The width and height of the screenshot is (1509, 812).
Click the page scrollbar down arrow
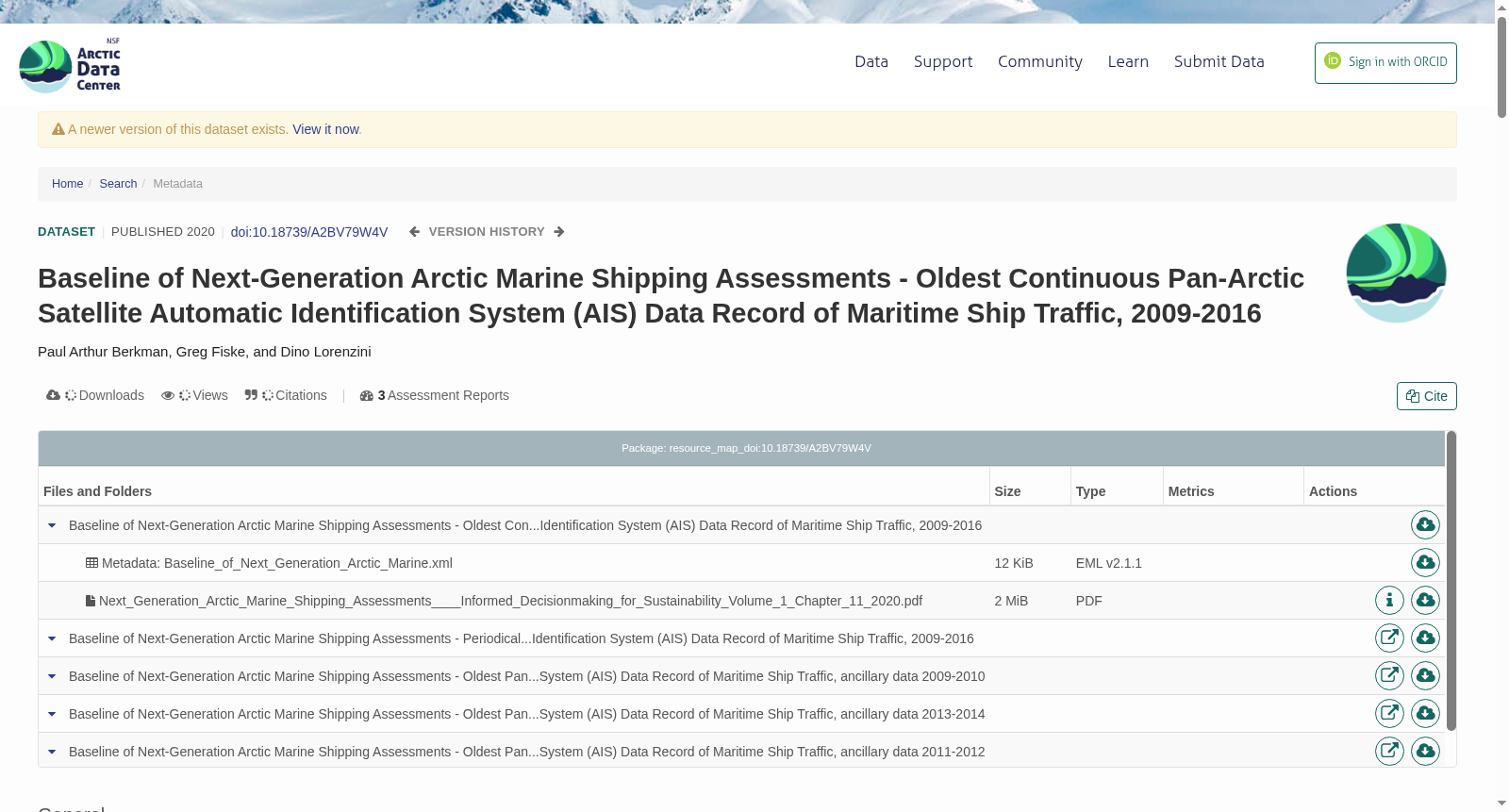coord(1501,804)
